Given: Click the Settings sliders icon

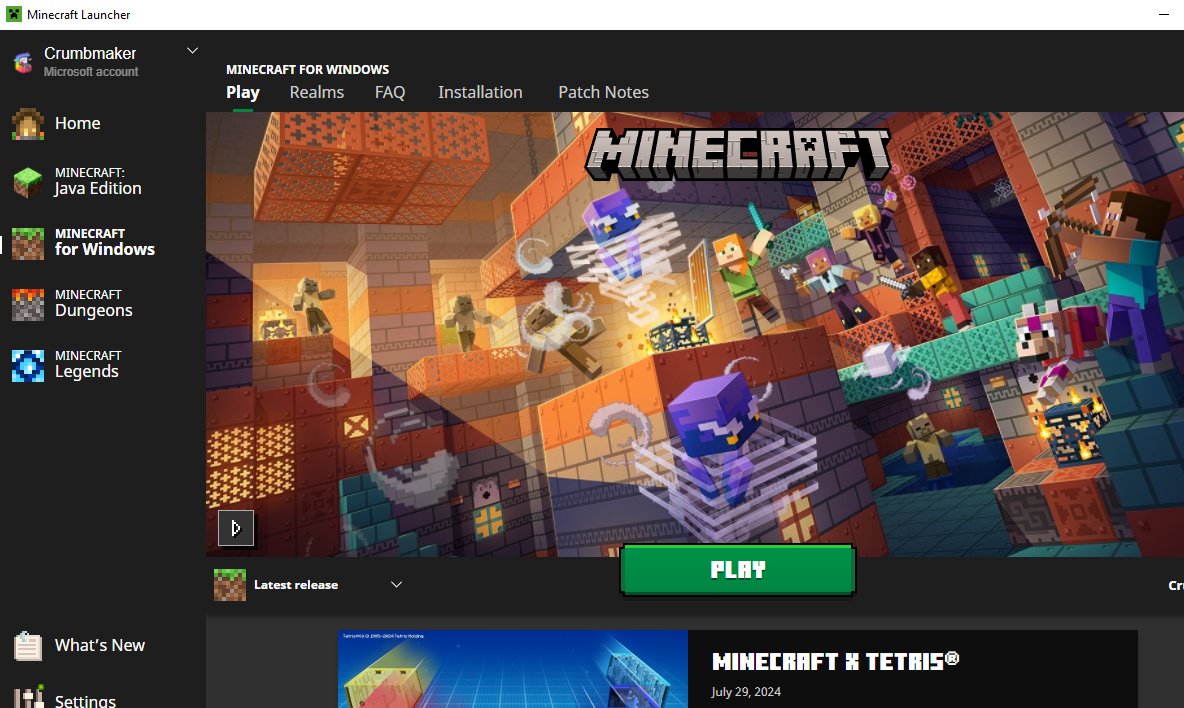Looking at the screenshot, I should [28, 697].
